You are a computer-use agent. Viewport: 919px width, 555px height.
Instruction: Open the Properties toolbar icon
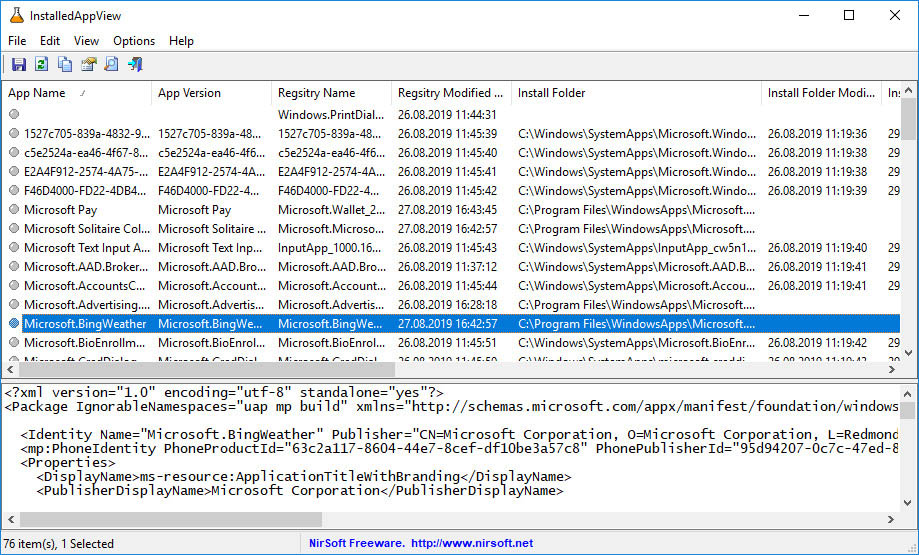(89, 64)
